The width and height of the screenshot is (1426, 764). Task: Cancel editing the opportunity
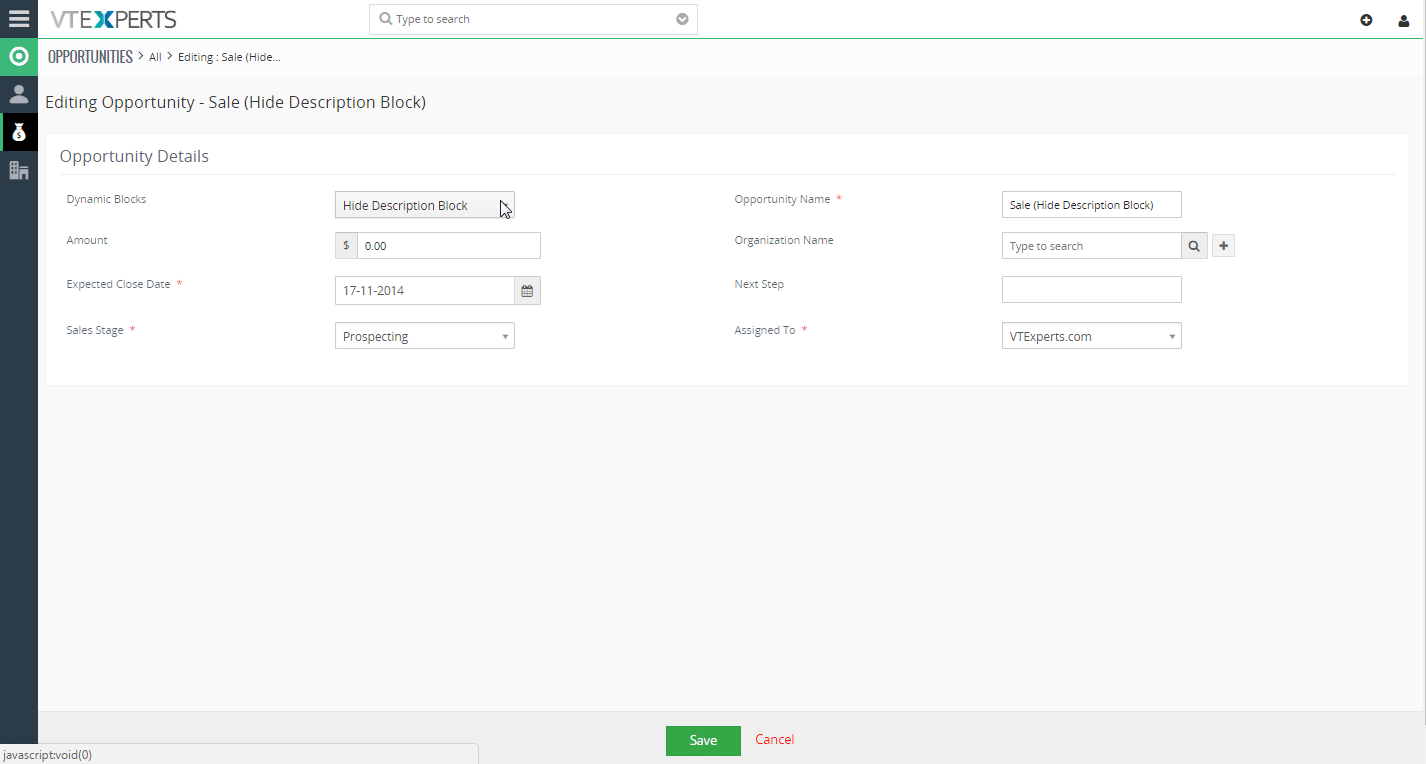coord(775,740)
